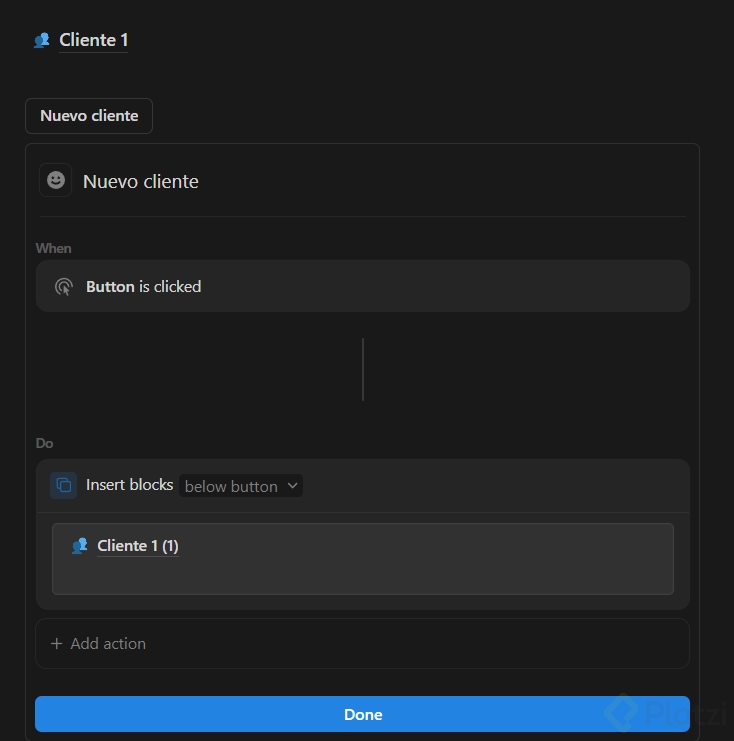734x741 pixels.
Task: Change the smiley emoji button icon
Action: click(x=56, y=180)
